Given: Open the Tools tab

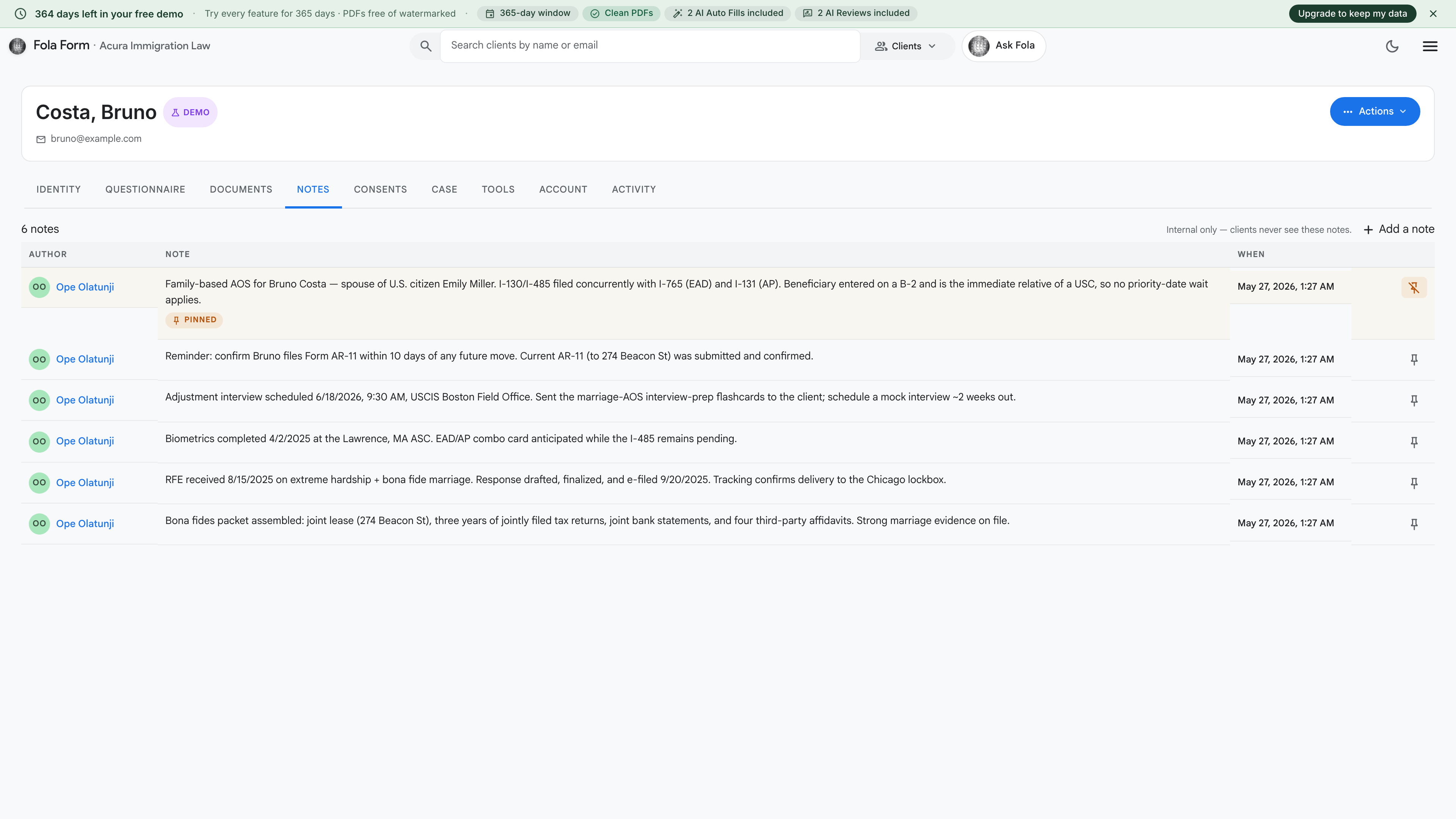Looking at the screenshot, I should 498,189.
